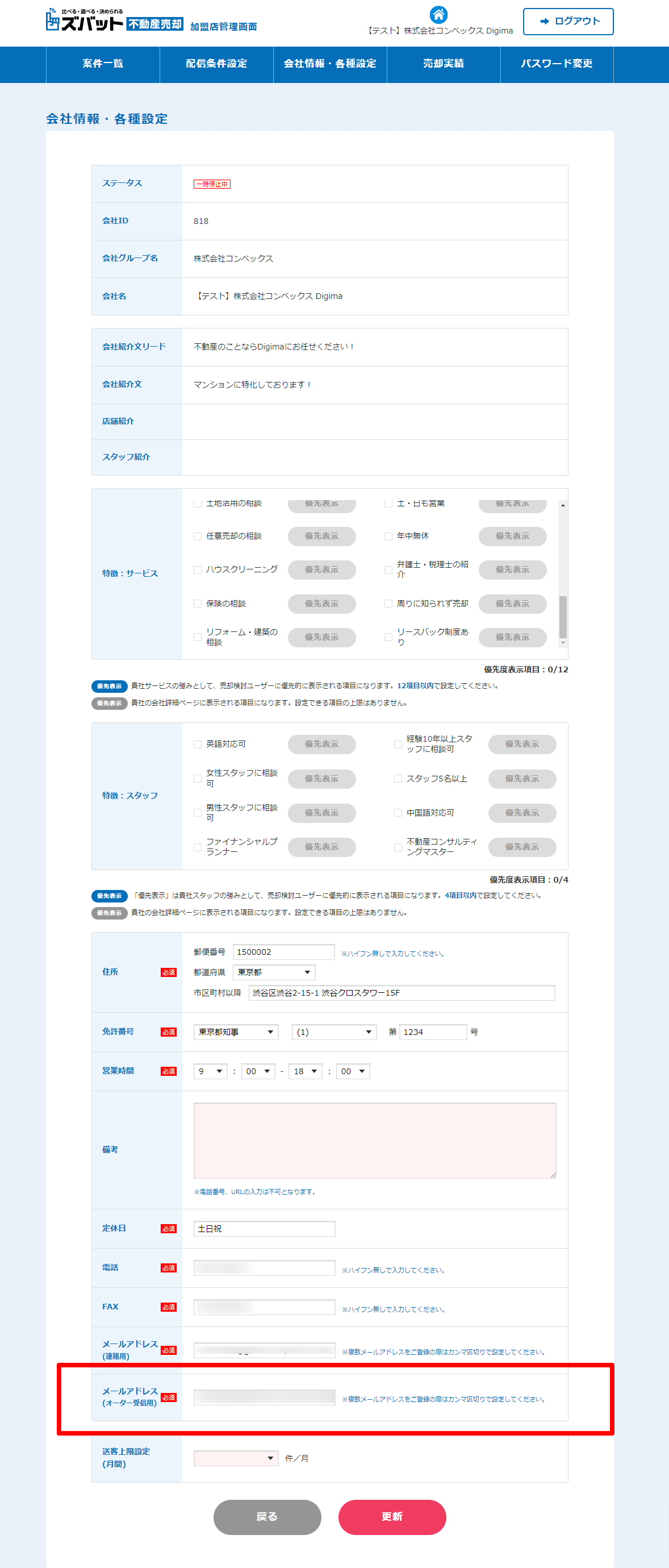Click the ログアウト button
Screen dimensions: 669x1568
click(567, 21)
